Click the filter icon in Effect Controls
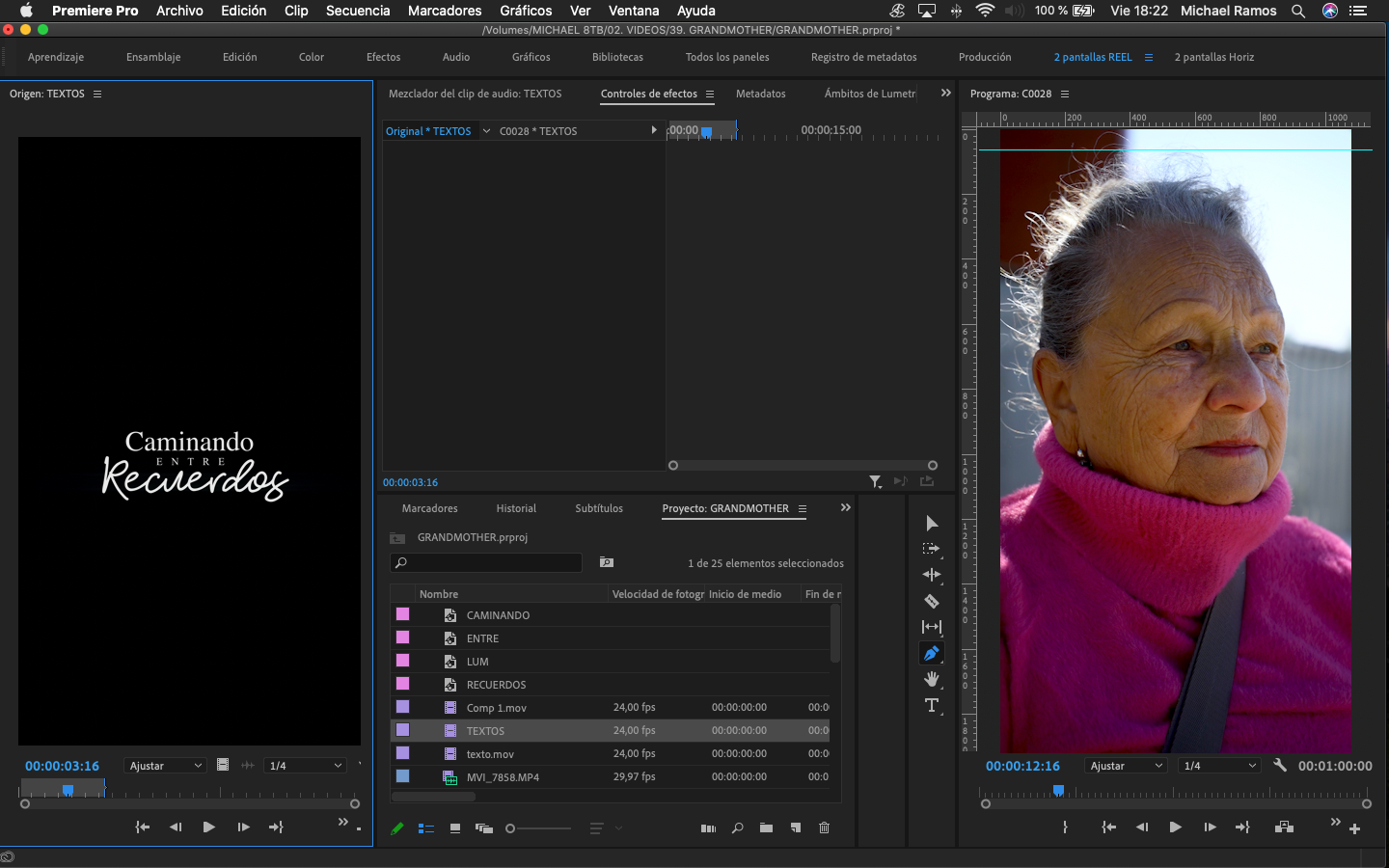 875,481
